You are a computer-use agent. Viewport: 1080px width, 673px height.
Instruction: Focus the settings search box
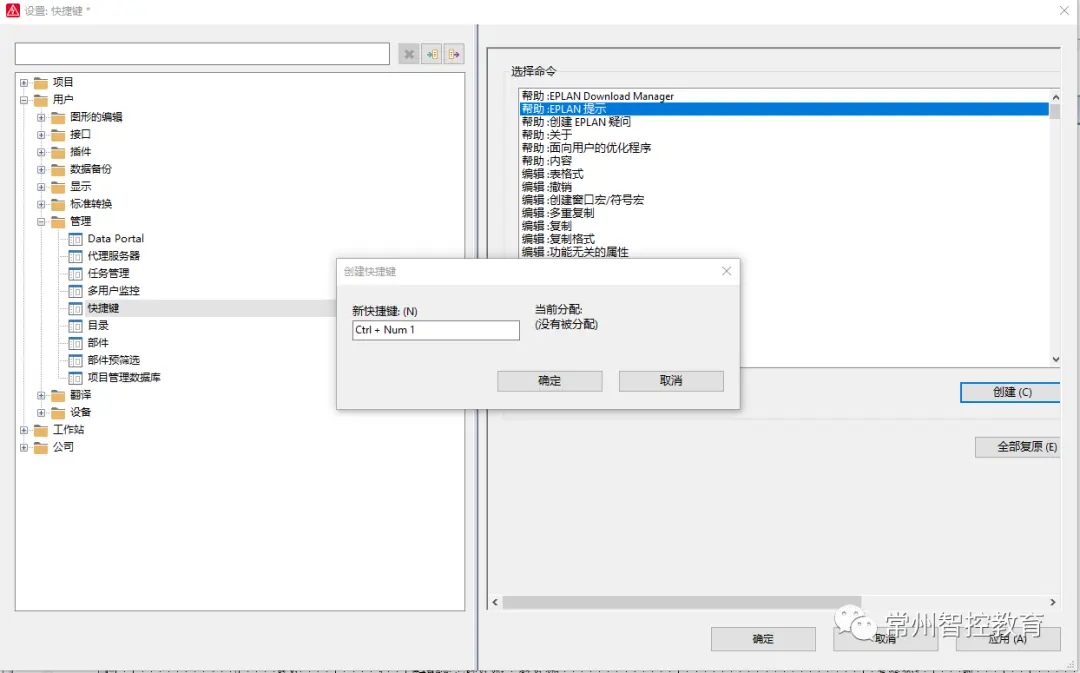[x=202, y=54]
